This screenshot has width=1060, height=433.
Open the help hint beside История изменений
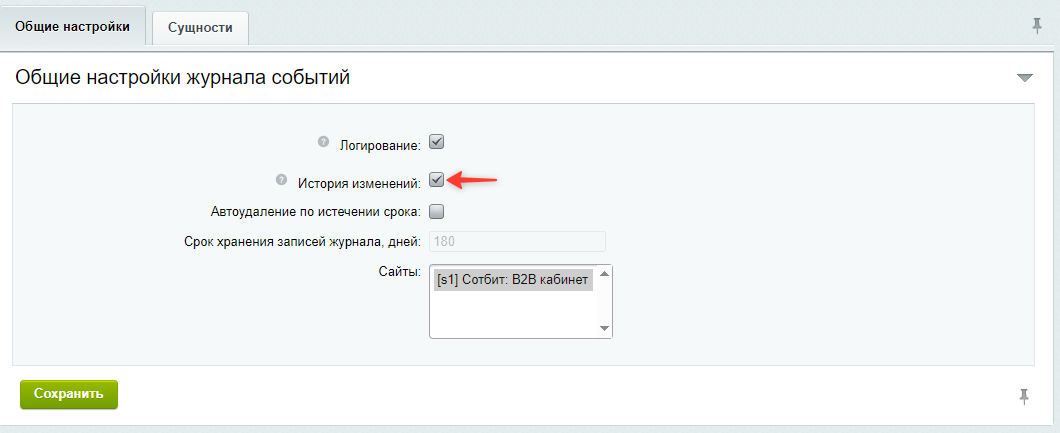click(282, 180)
